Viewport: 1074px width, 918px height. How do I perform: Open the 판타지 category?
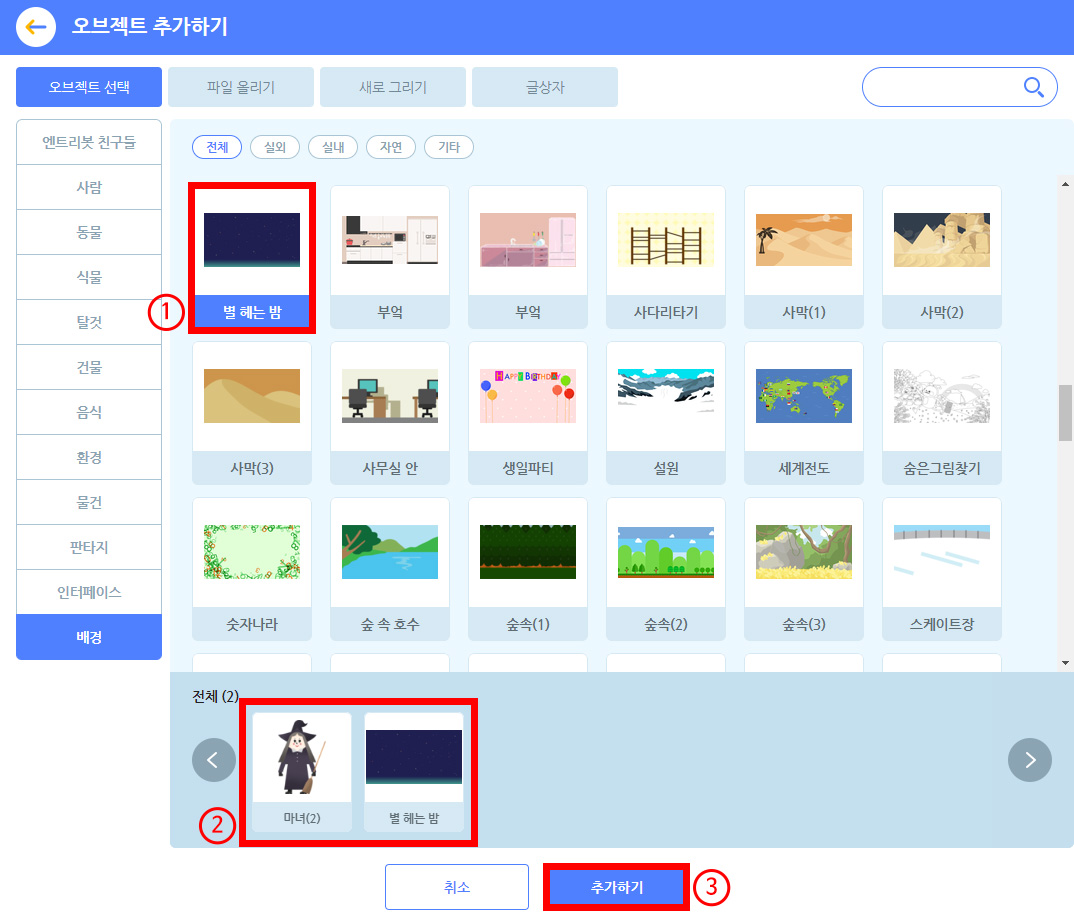[x=89, y=547]
